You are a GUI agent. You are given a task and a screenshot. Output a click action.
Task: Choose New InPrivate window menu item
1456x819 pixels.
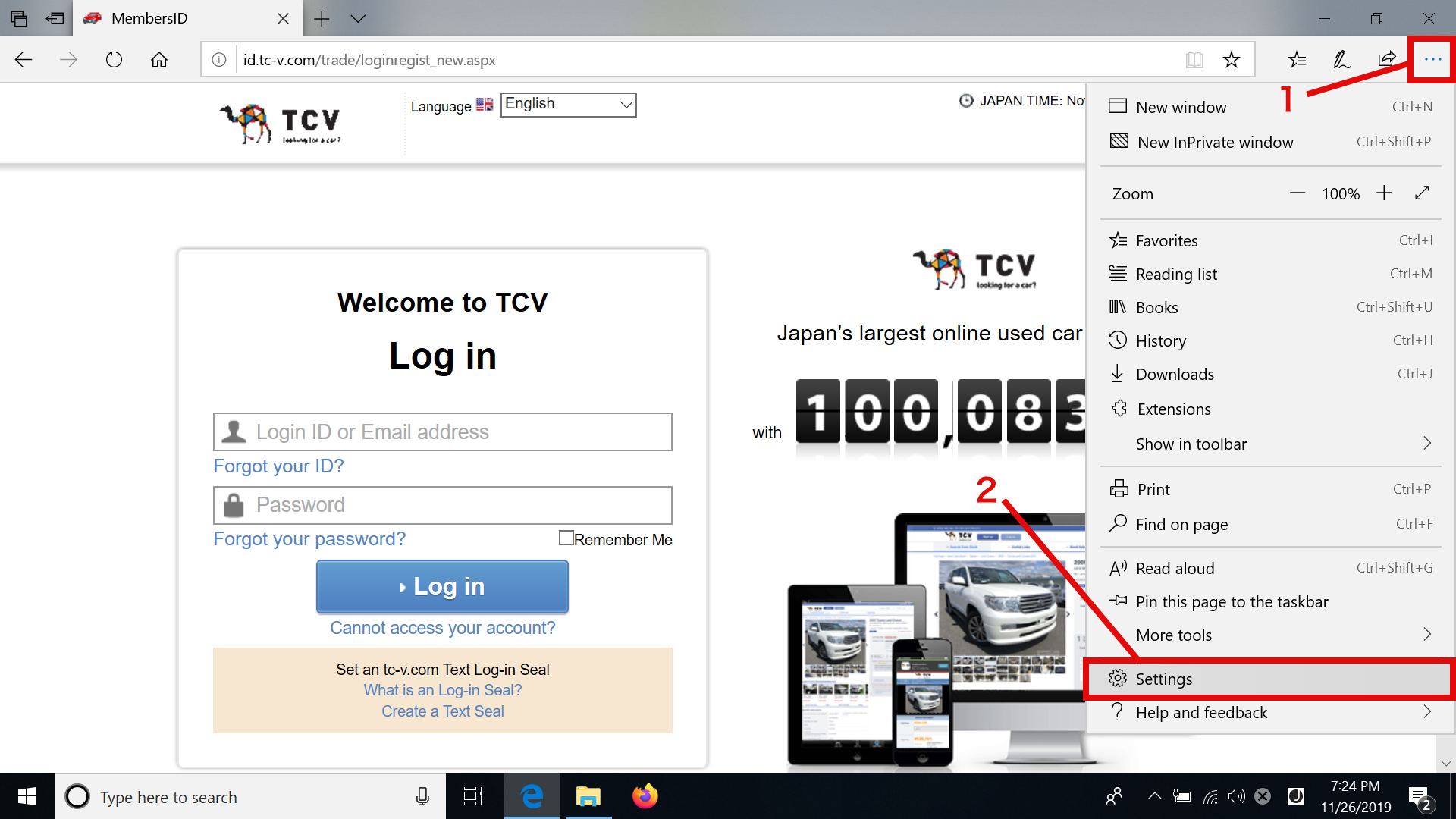(1215, 143)
